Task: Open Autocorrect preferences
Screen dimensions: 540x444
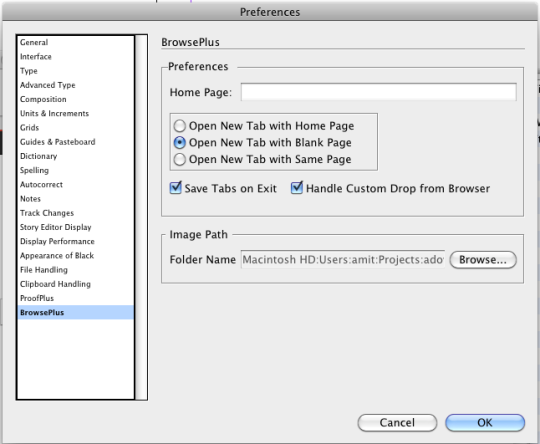Action: tap(75, 185)
